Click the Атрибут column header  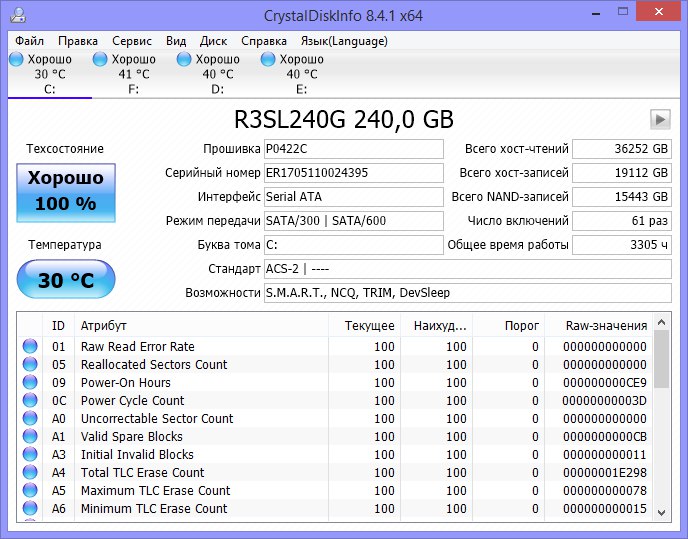[201, 326]
